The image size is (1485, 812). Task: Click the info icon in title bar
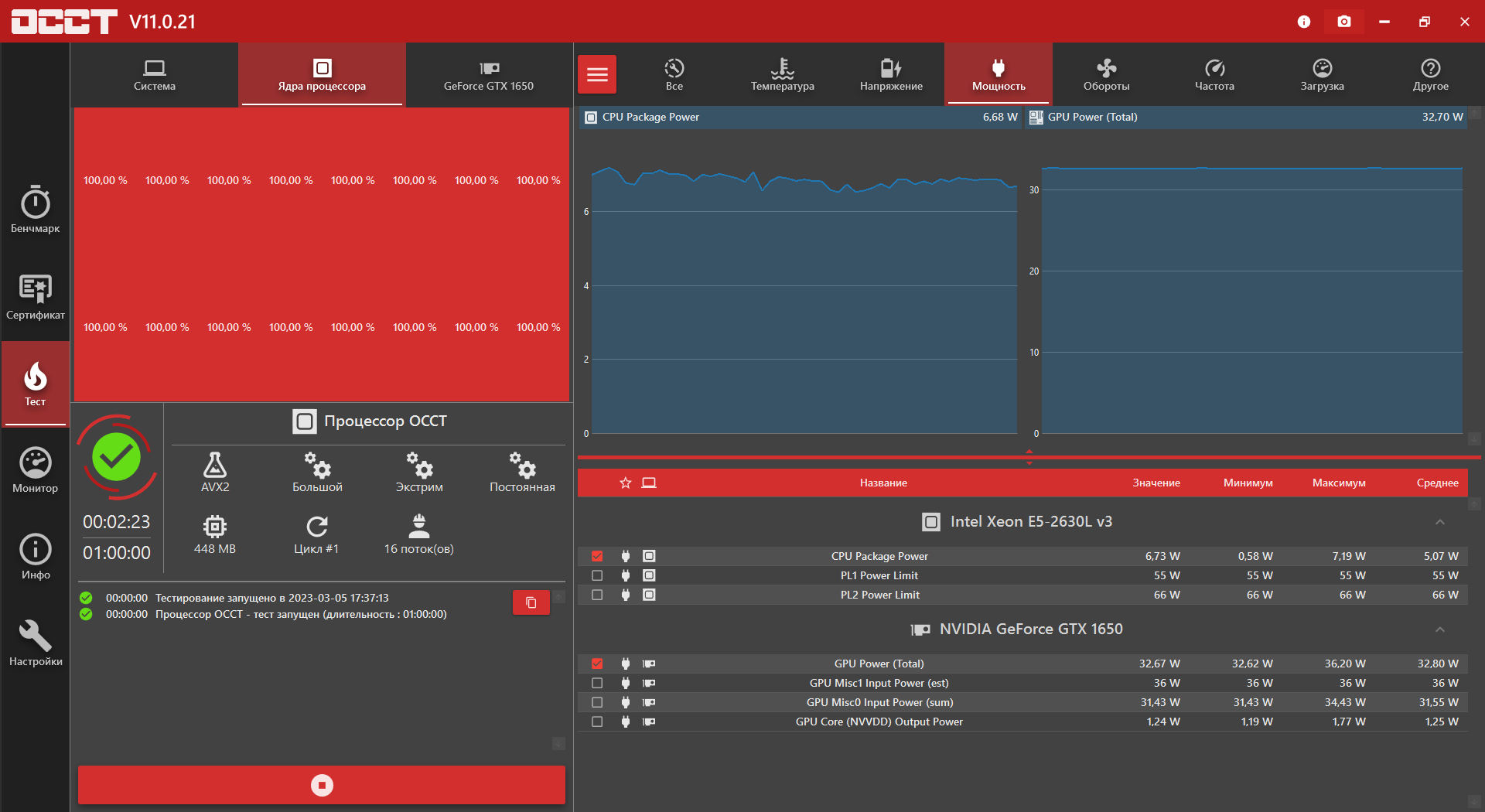pos(1304,22)
